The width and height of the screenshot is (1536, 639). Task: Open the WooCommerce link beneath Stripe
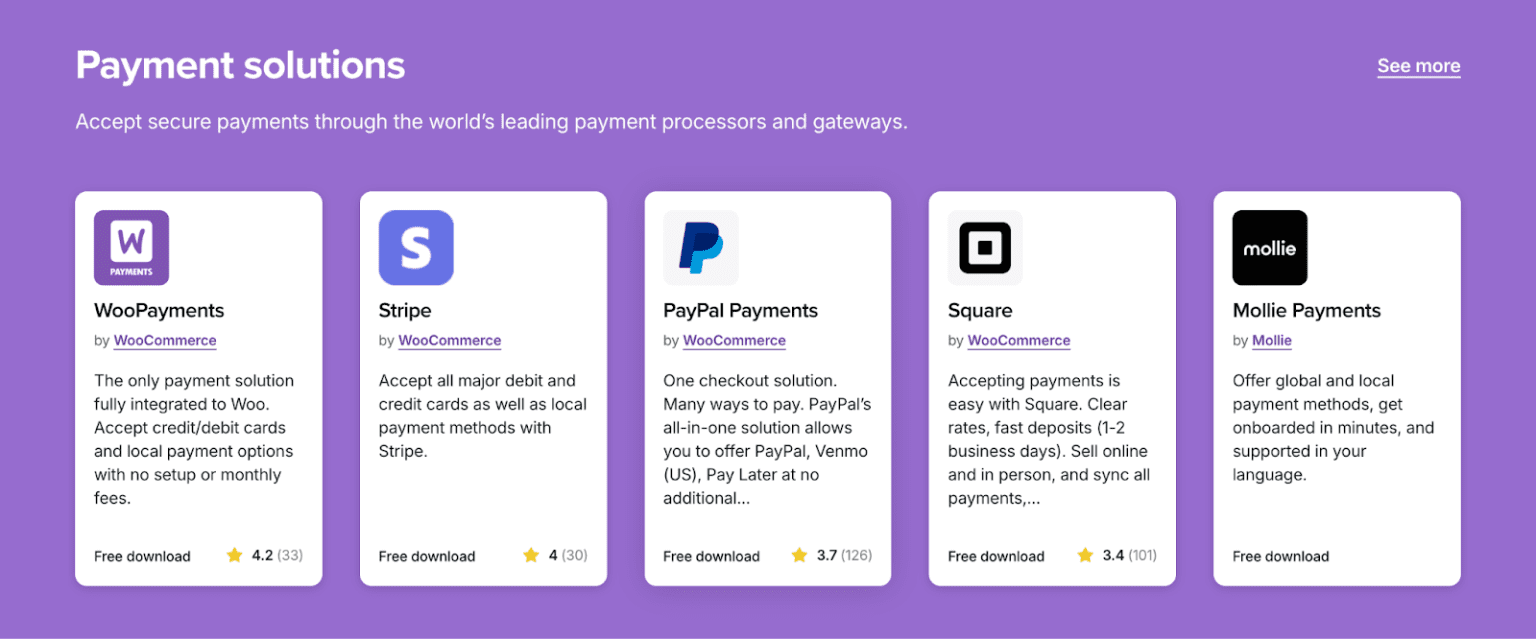point(449,340)
